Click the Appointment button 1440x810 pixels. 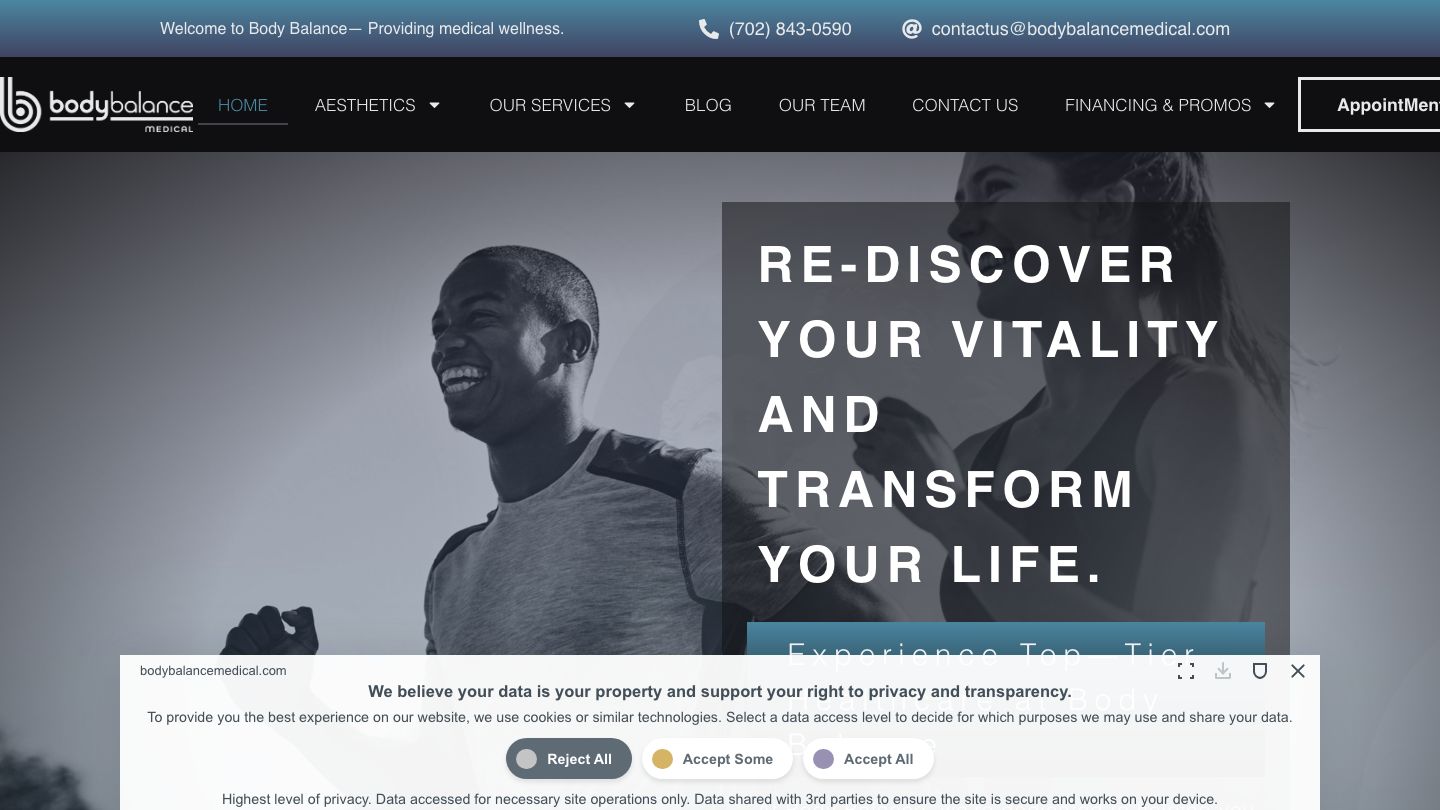[x=1369, y=105]
